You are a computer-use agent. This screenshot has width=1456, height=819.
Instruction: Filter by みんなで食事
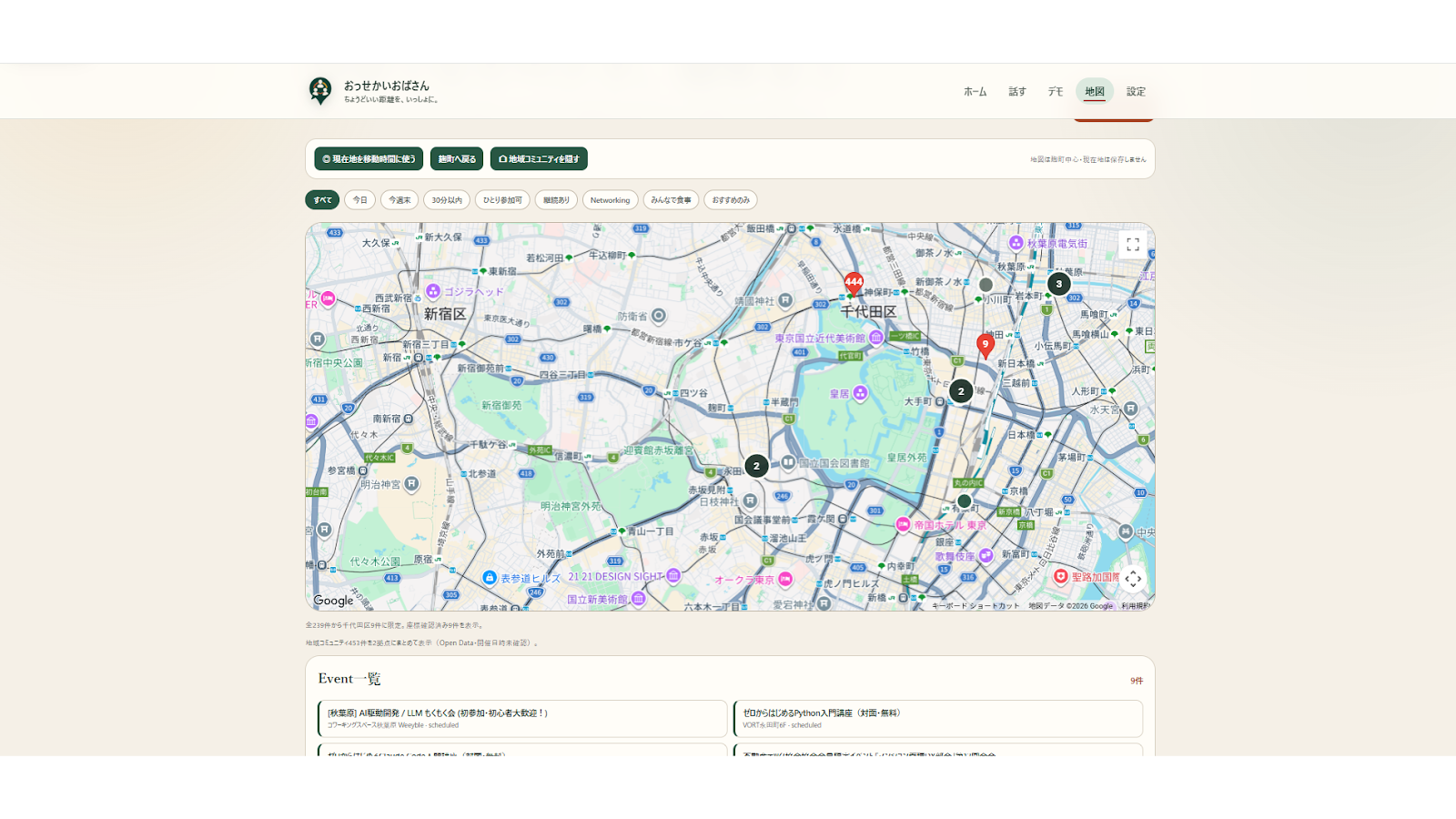click(671, 200)
